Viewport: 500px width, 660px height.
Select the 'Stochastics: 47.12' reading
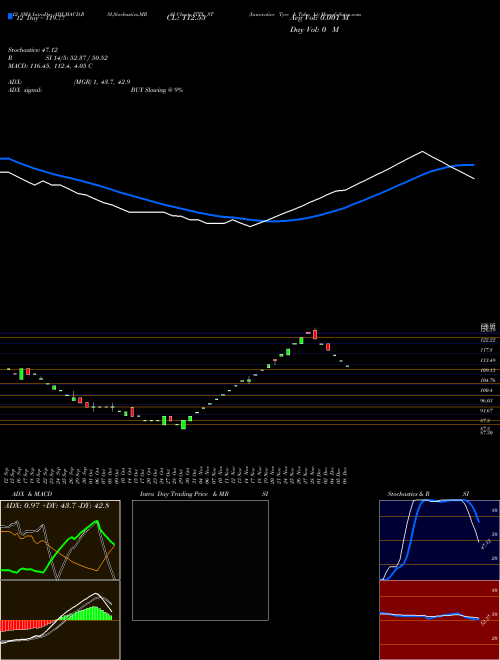[x=32, y=50]
